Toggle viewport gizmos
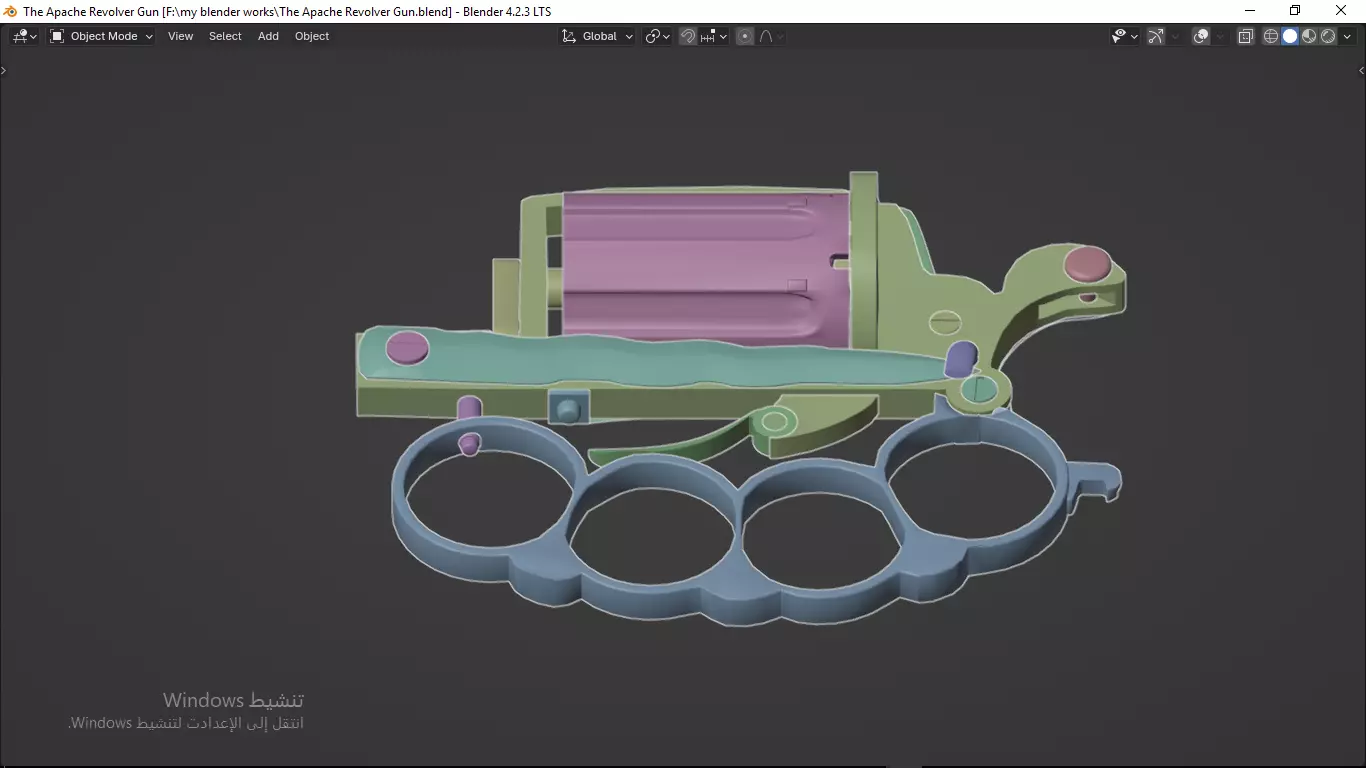Image resolution: width=1366 pixels, height=768 pixels. pos(1156,36)
